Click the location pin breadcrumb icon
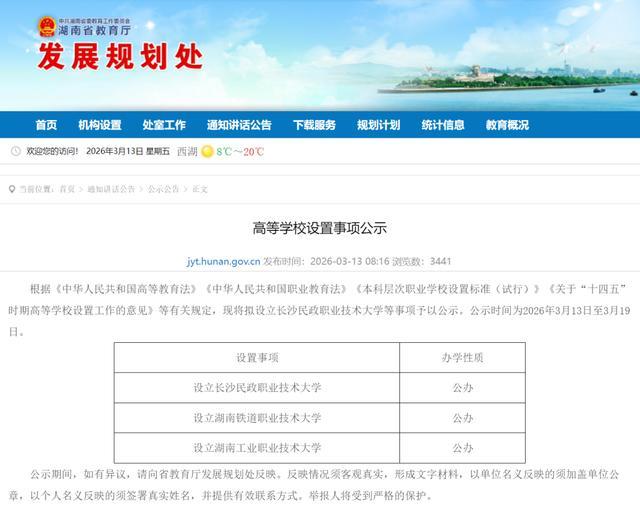 (x=12, y=189)
